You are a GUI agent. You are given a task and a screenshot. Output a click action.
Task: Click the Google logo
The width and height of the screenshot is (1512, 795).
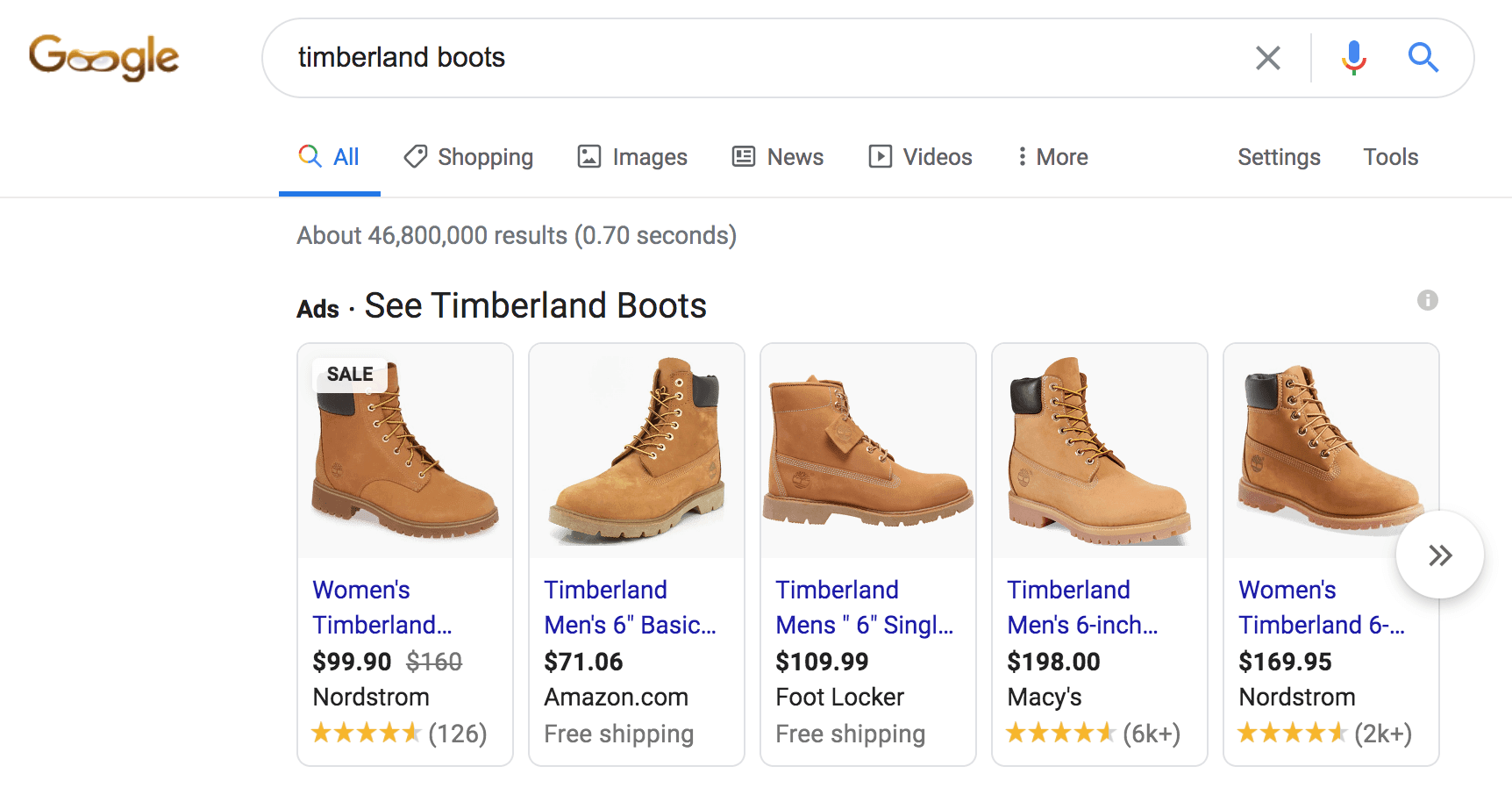pos(103,58)
